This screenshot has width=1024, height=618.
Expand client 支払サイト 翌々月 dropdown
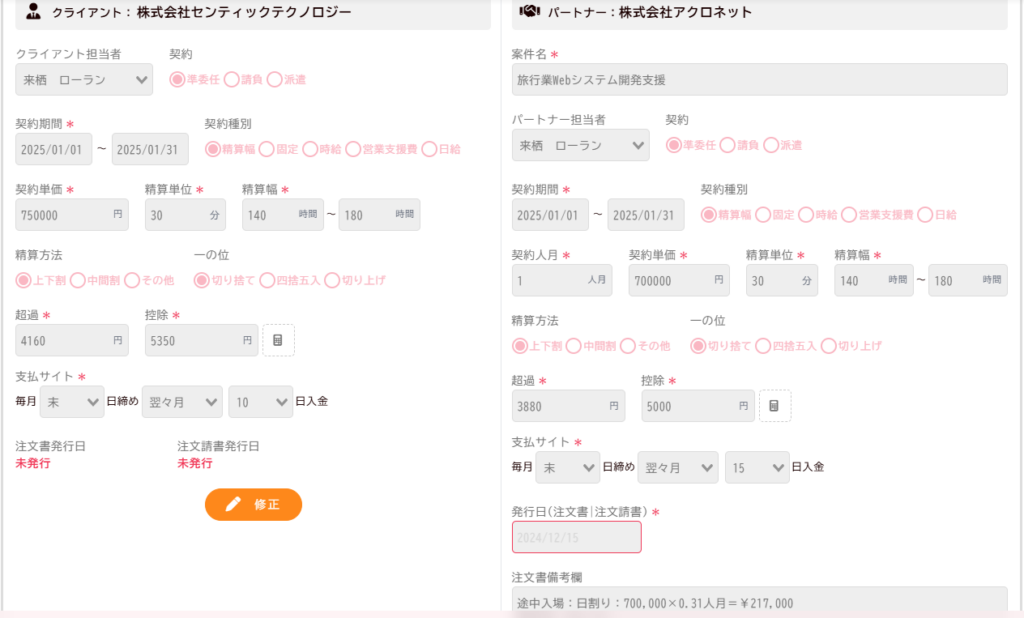(182, 401)
